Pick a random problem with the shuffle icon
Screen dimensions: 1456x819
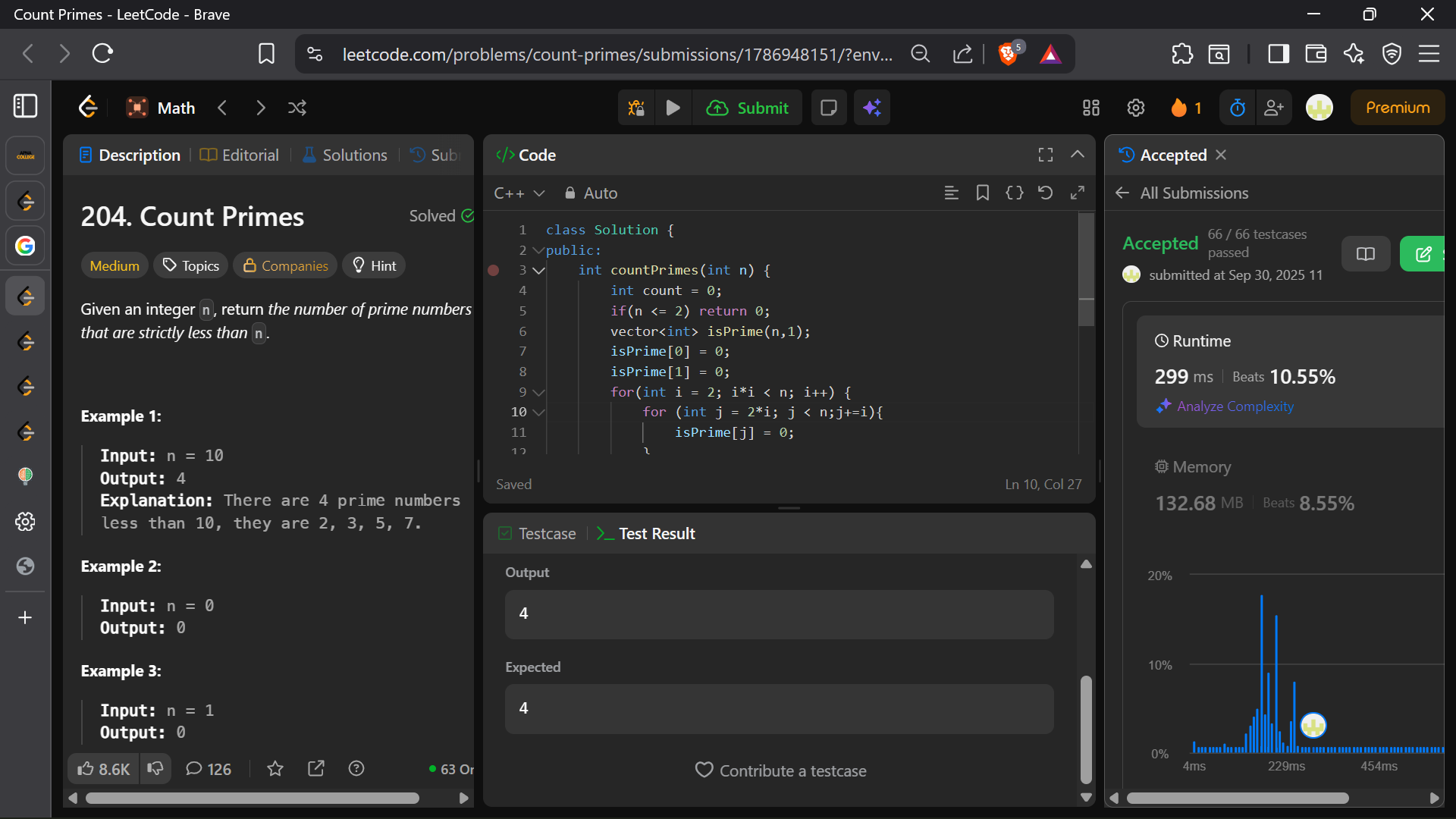click(x=297, y=108)
